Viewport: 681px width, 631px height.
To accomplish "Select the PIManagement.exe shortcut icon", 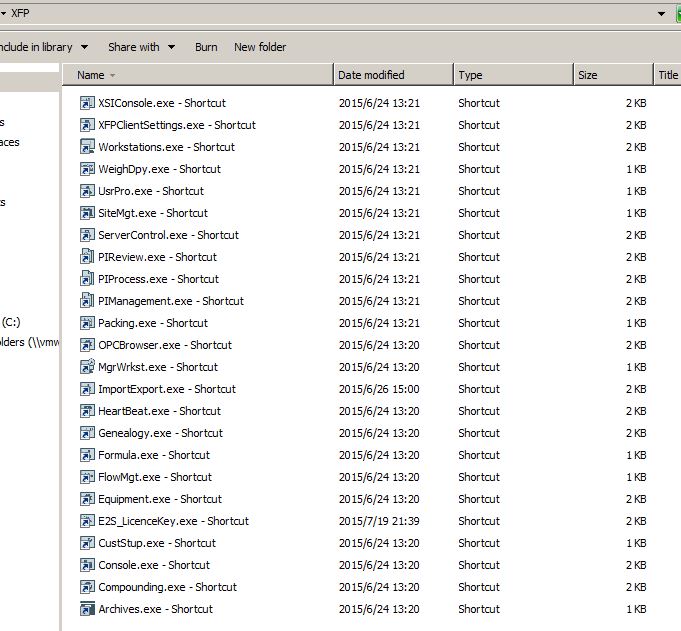I will click(87, 301).
